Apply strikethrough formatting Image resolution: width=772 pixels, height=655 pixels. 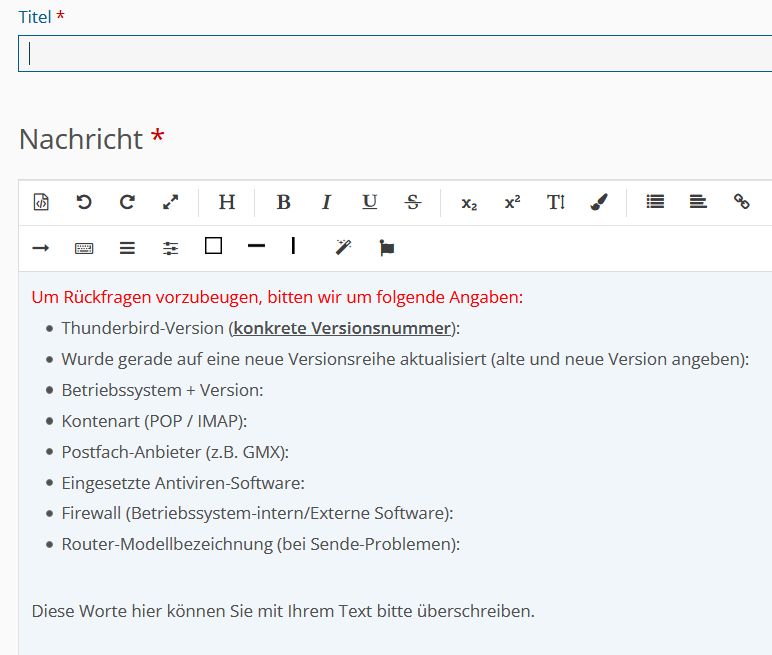pyautogui.click(x=413, y=202)
